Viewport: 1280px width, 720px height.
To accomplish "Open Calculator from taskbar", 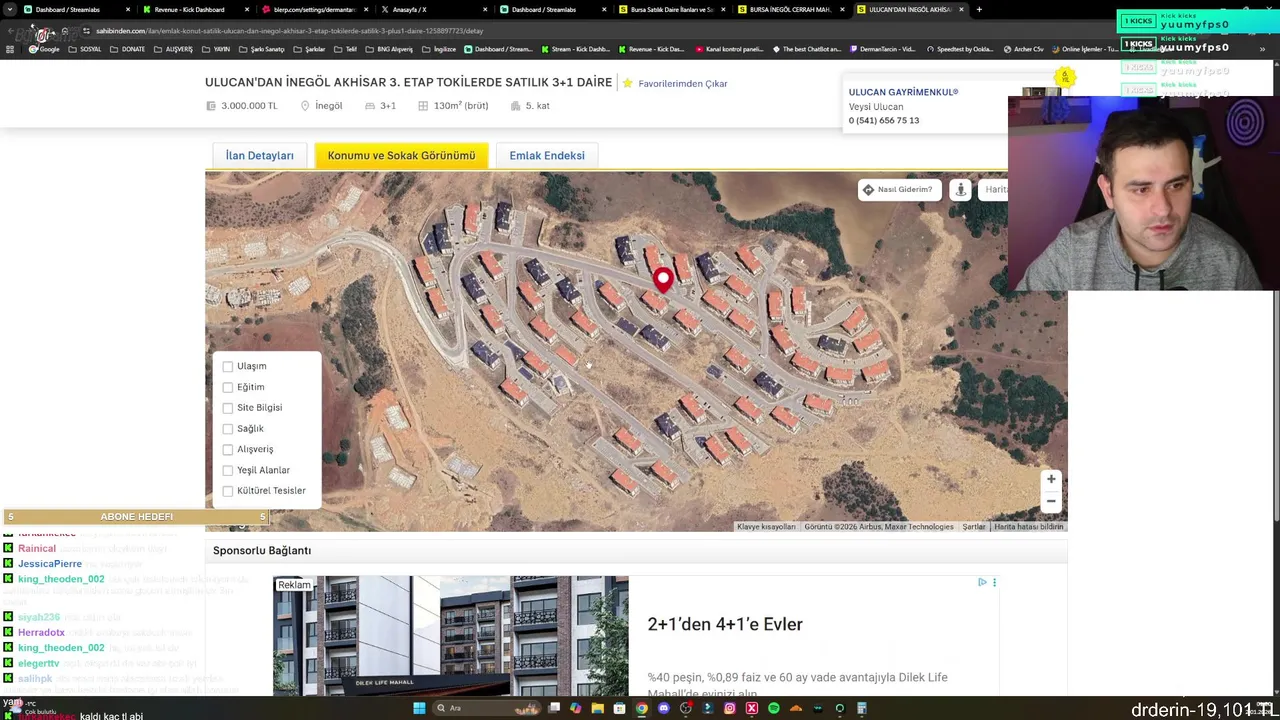I will 861,708.
